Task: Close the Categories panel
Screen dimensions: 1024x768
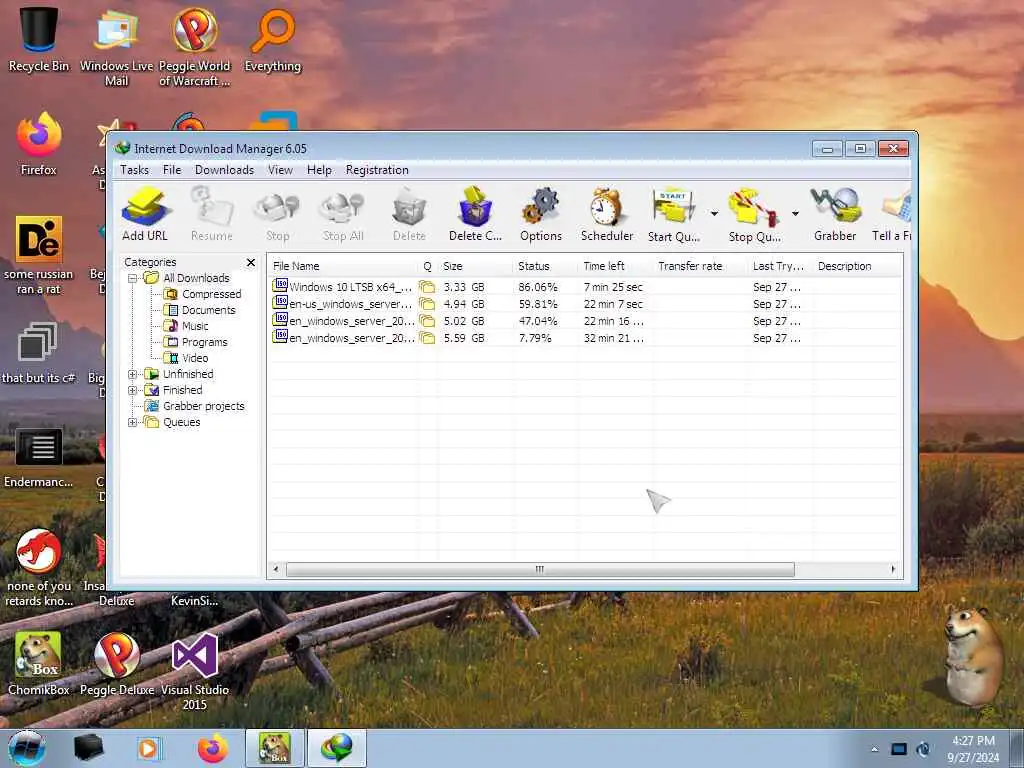Action: tap(251, 263)
